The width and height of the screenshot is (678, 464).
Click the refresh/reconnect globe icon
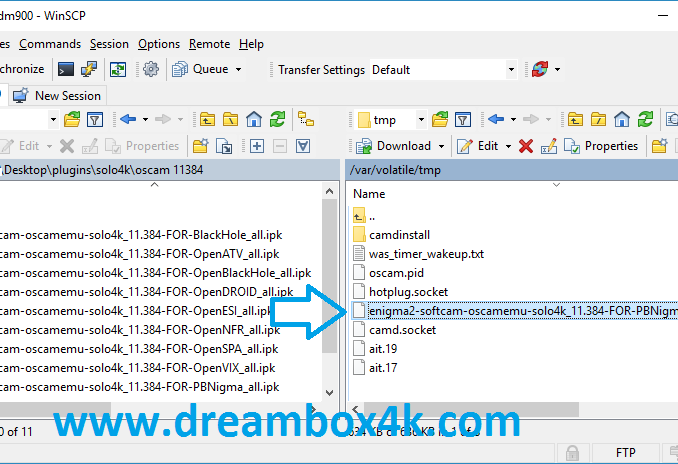(x=540, y=69)
